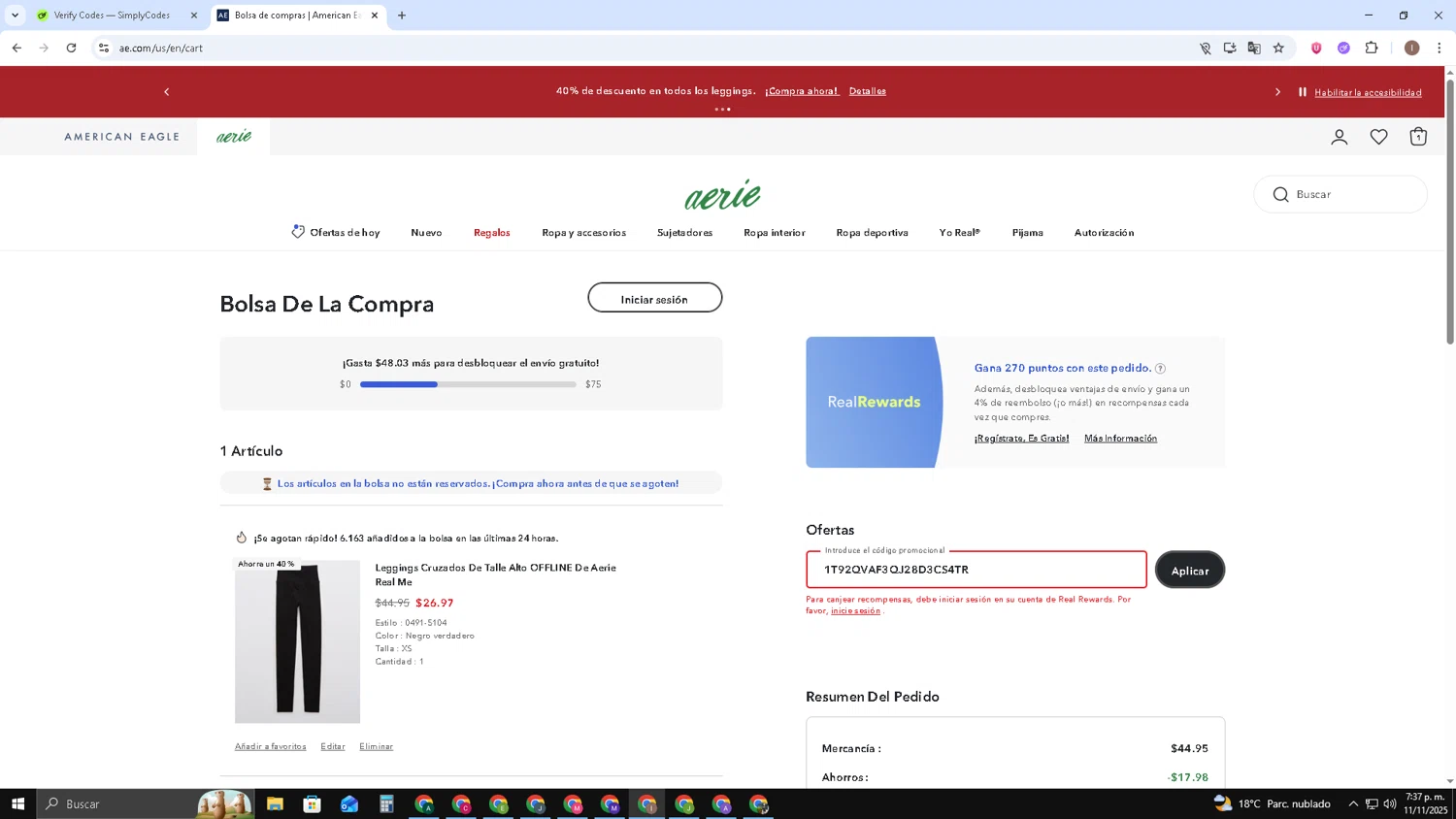
Task: Open the Regalos menu
Action: (x=492, y=233)
